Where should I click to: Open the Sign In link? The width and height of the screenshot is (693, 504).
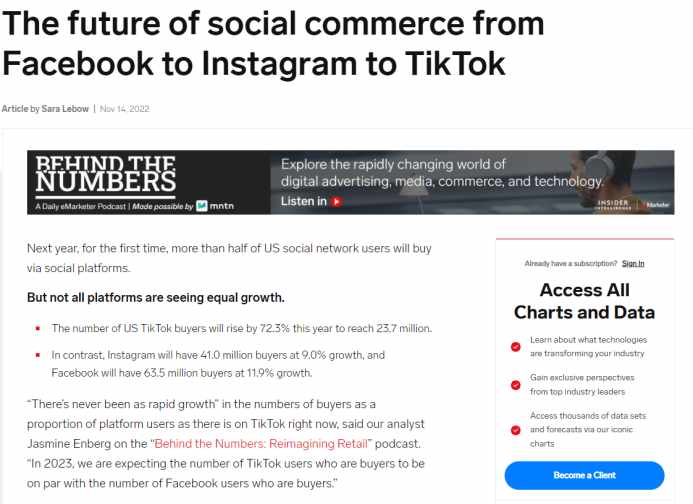[x=633, y=263]
